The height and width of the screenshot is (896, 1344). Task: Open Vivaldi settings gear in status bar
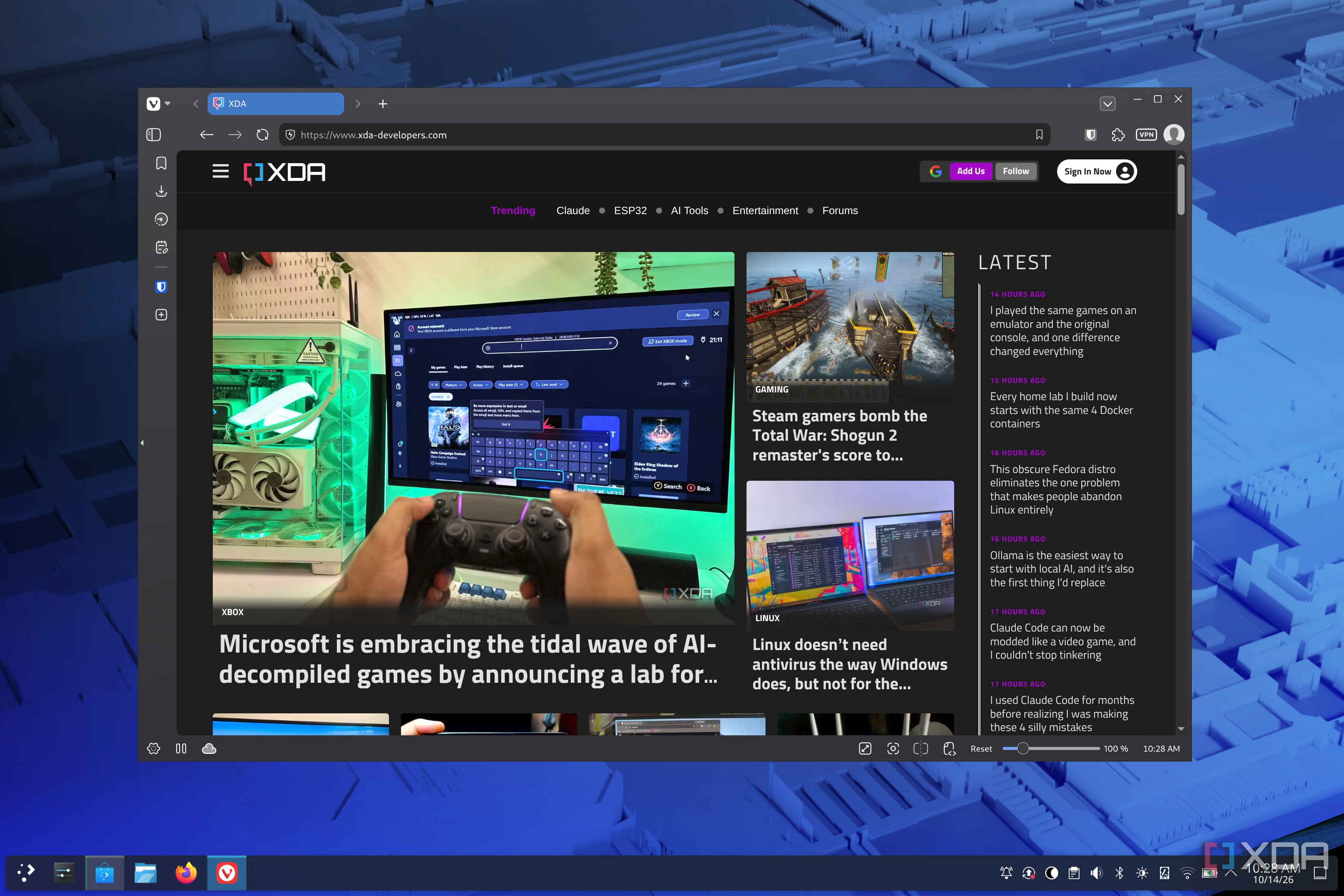[153, 749]
